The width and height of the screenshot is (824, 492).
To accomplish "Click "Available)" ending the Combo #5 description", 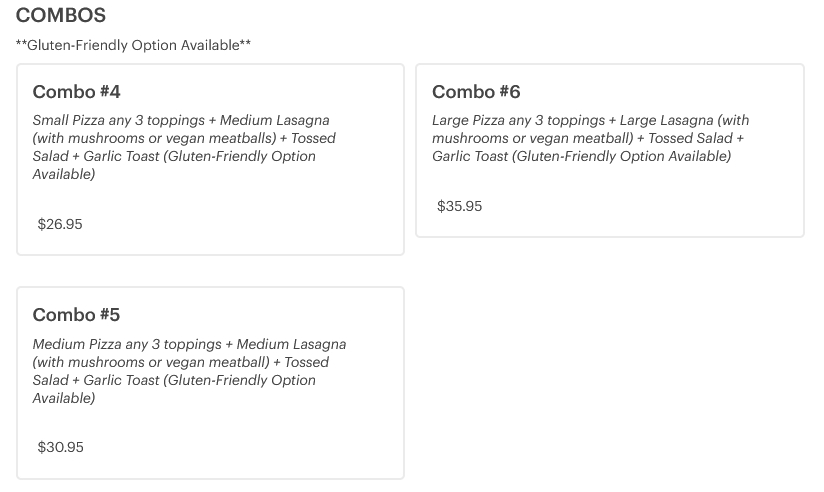I will click(64, 398).
